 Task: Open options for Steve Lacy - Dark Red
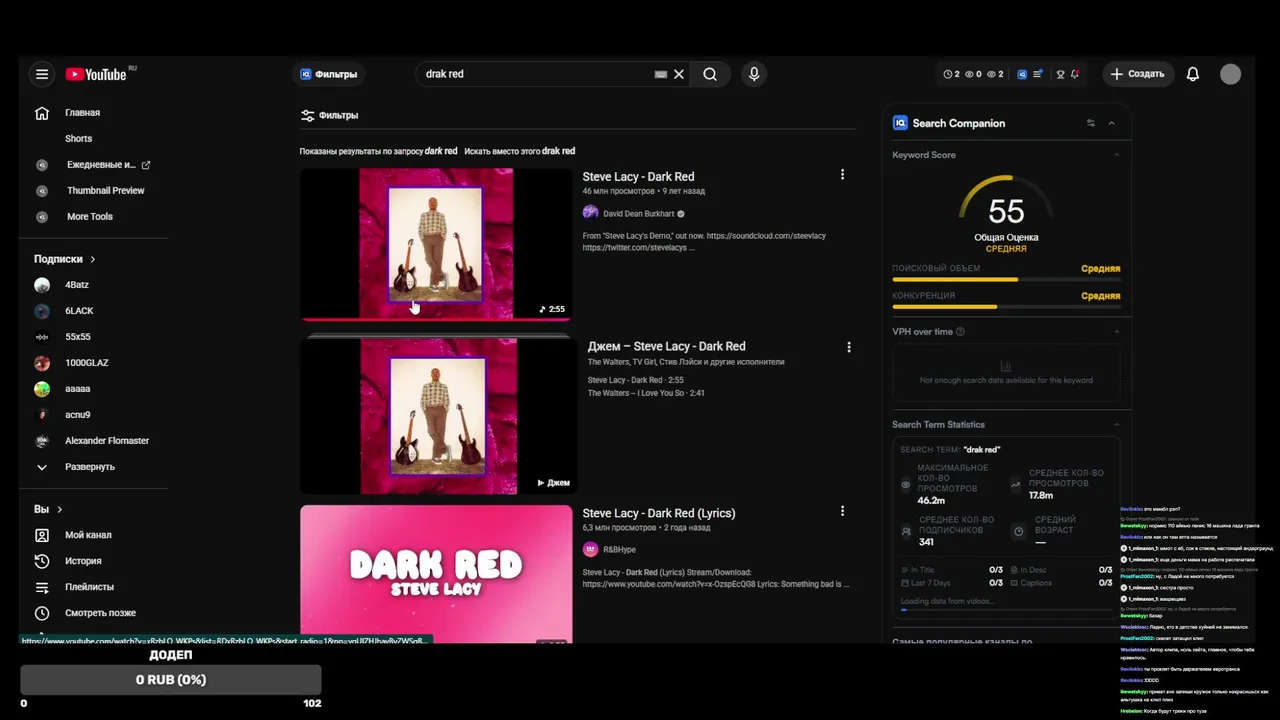pyautogui.click(x=842, y=175)
